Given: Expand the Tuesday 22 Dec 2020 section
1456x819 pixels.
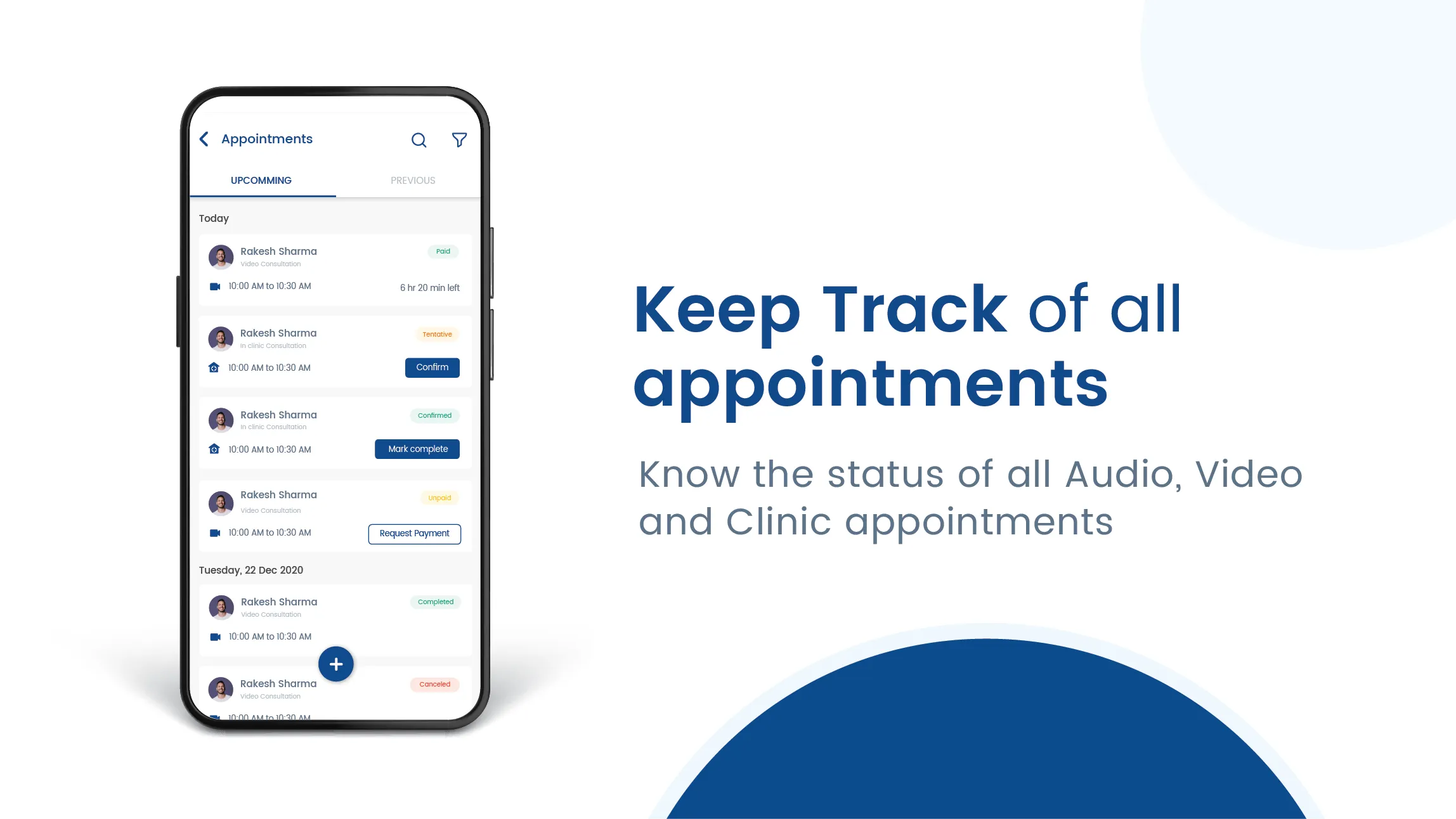Looking at the screenshot, I should tap(250, 569).
